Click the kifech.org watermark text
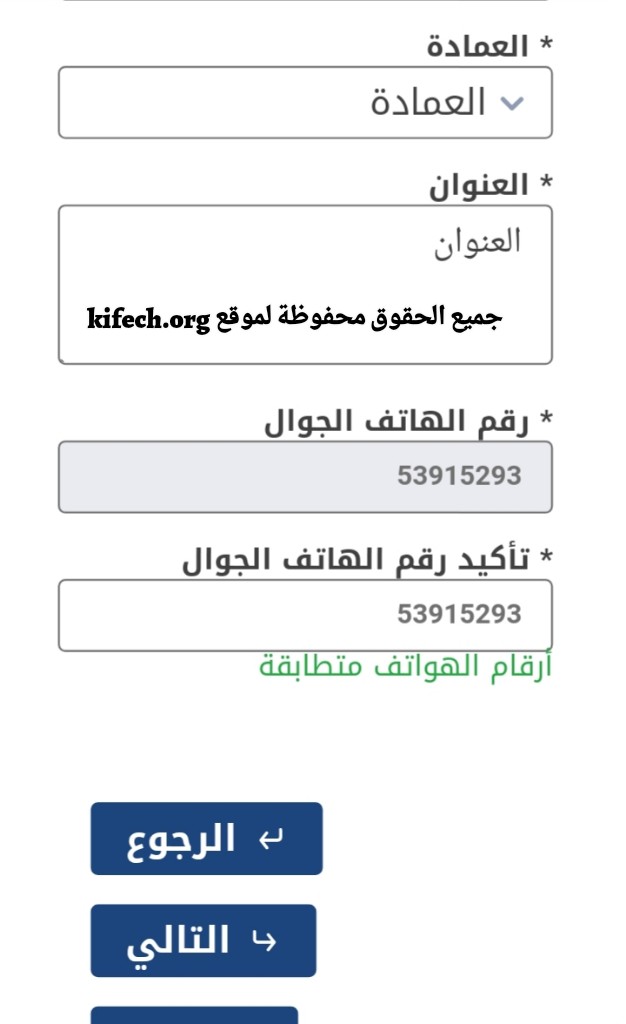Viewport: 626px width, 1024px height. tap(148, 319)
